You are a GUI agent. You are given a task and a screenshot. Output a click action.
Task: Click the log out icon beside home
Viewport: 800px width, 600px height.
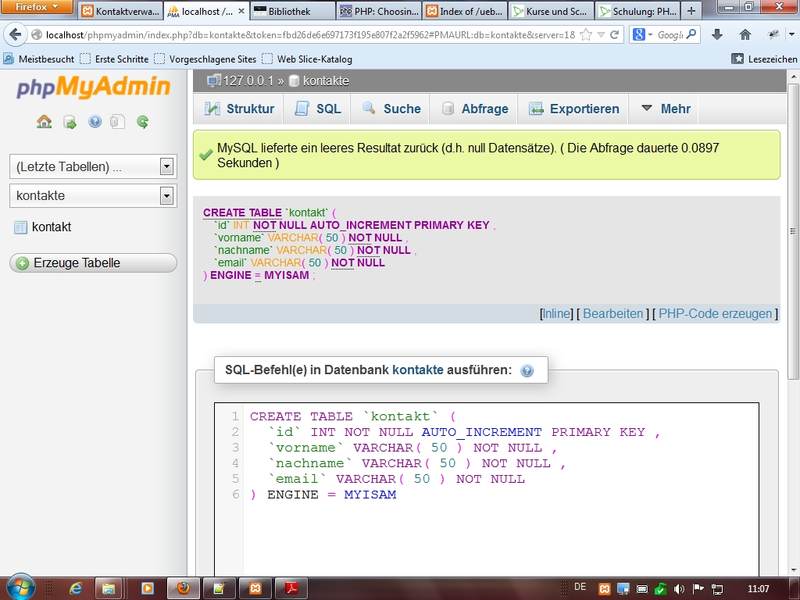pos(69,122)
